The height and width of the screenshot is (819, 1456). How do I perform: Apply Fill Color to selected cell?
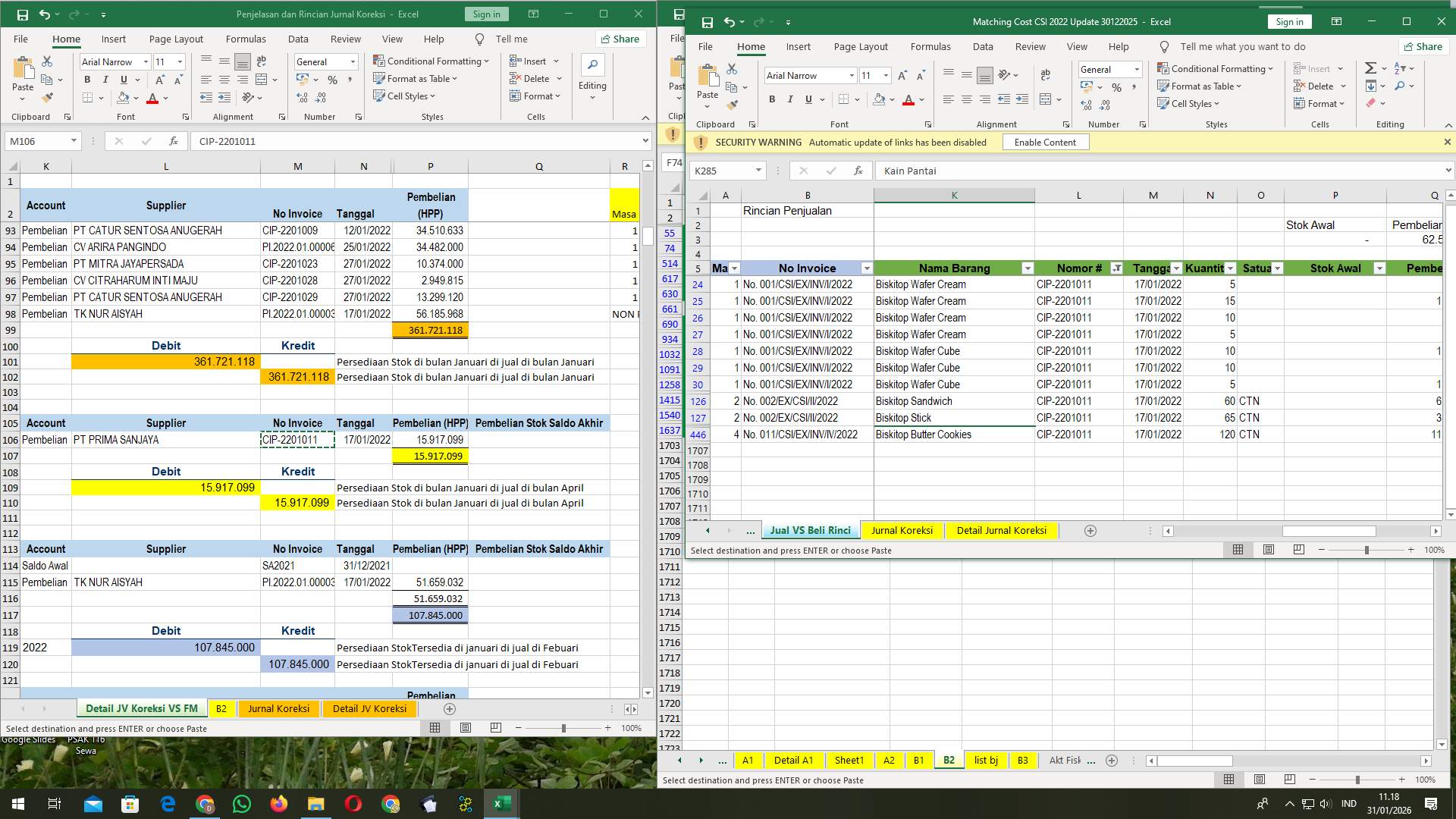(x=880, y=99)
